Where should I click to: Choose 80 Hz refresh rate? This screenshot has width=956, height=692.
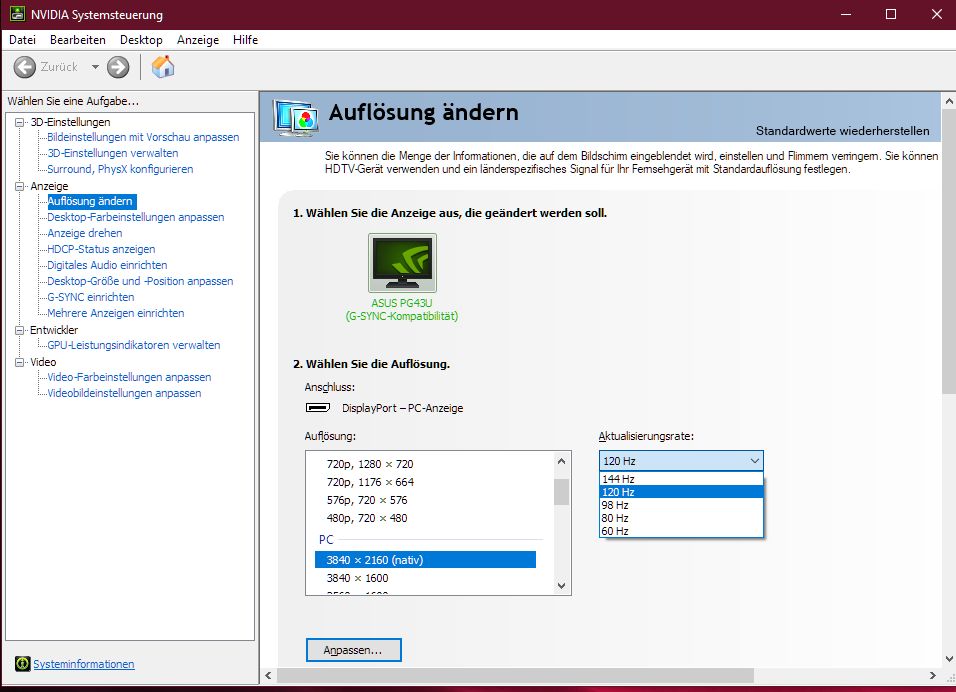(x=681, y=518)
